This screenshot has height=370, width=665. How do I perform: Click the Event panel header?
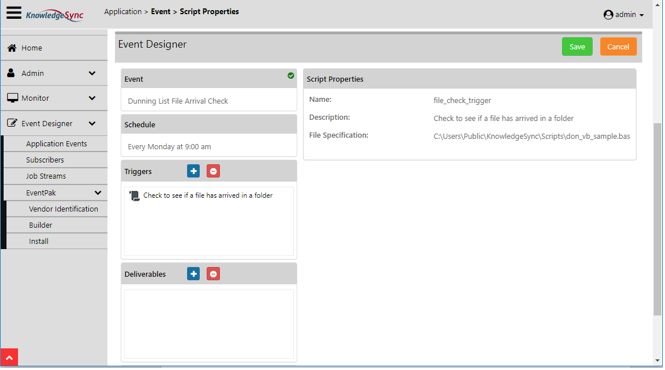(x=209, y=79)
